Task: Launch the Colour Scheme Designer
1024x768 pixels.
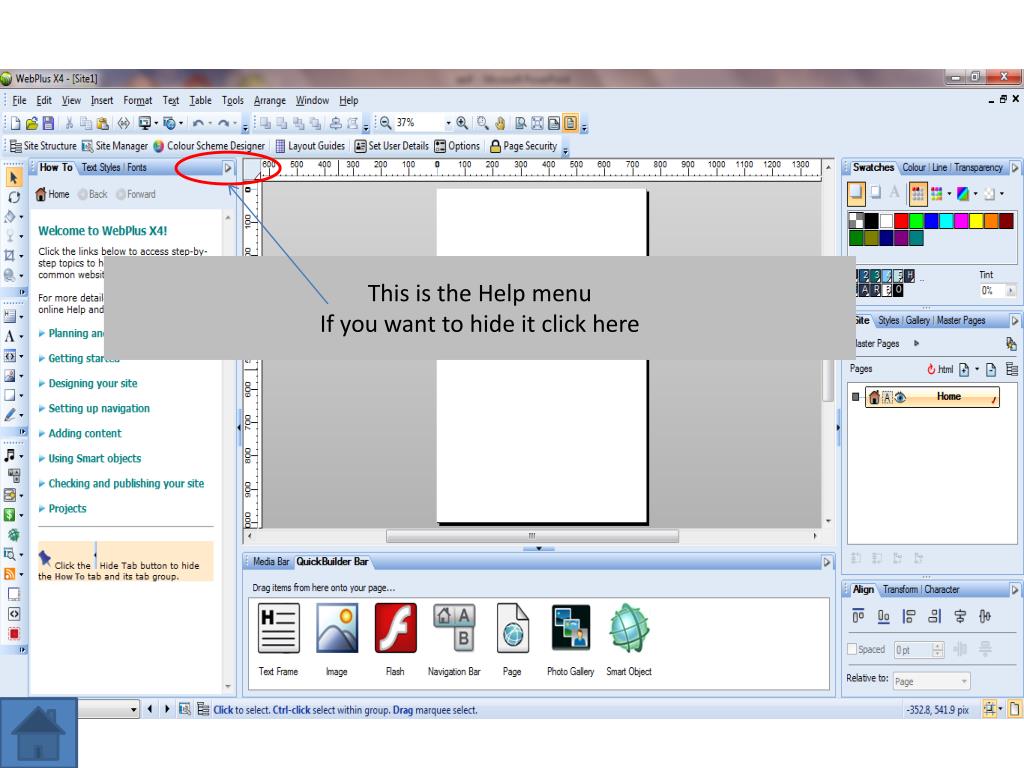Action: pyautogui.click(x=209, y=146)
